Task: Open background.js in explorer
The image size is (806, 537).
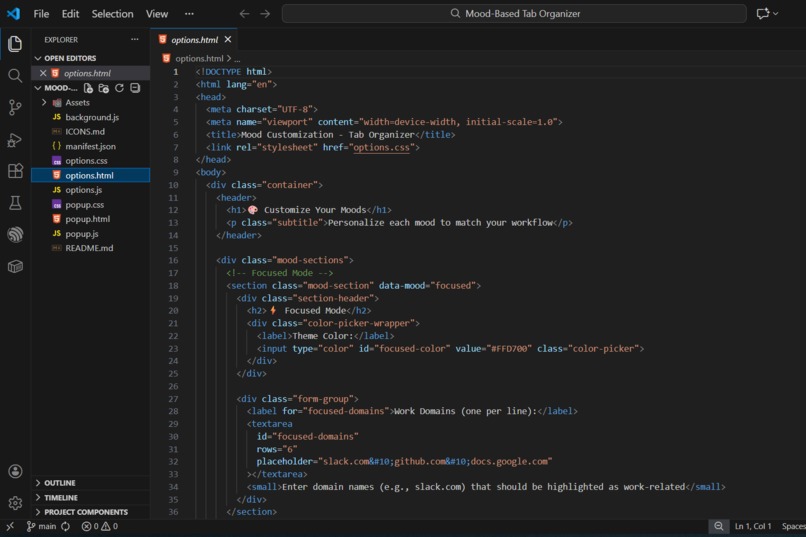Action: tap(91, 117)
